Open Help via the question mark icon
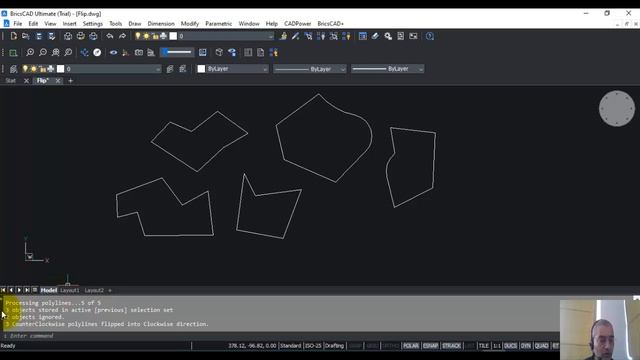The height and width of the screenshot is (360, 640). (x=429, y=36)
